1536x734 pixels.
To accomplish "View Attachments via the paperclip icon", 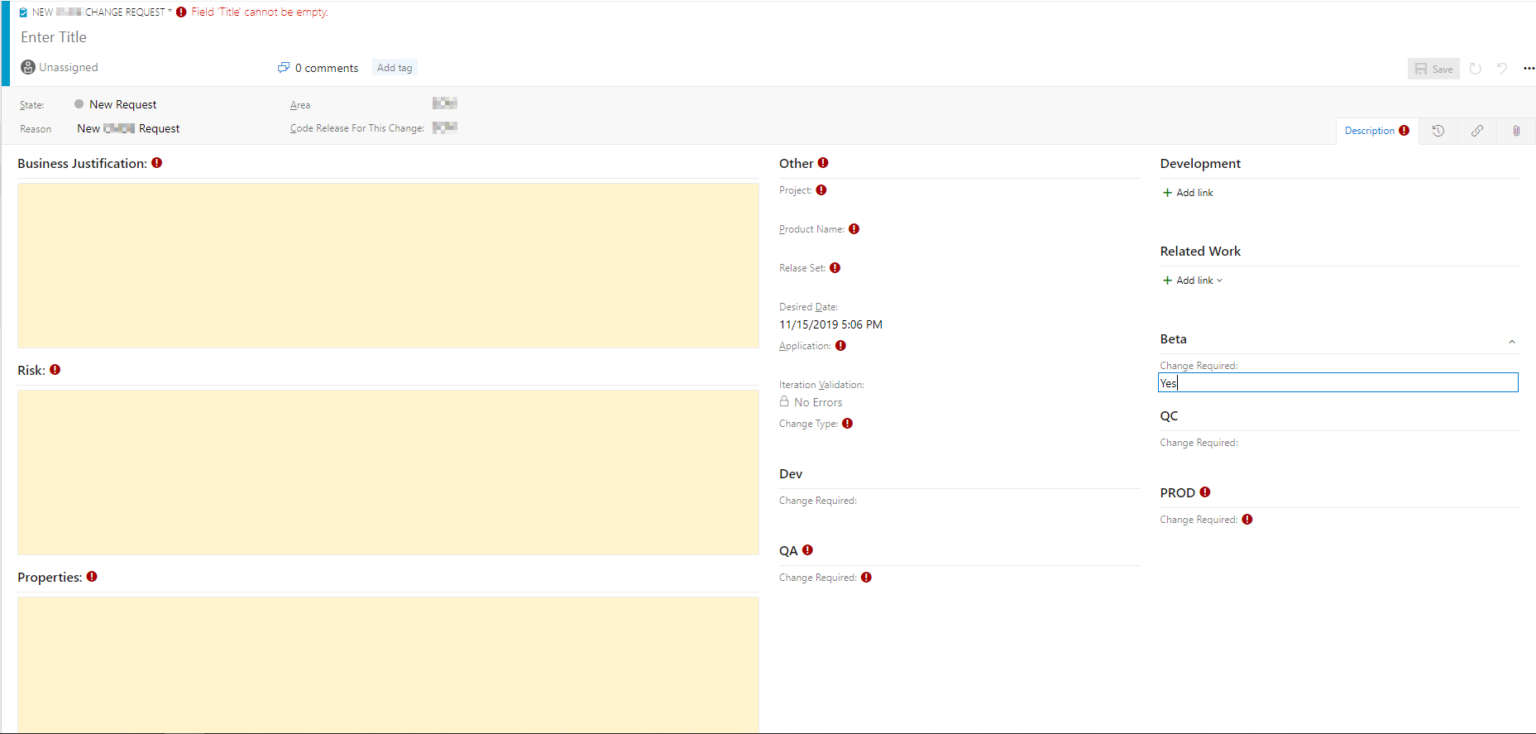I will click(1515, 130).
